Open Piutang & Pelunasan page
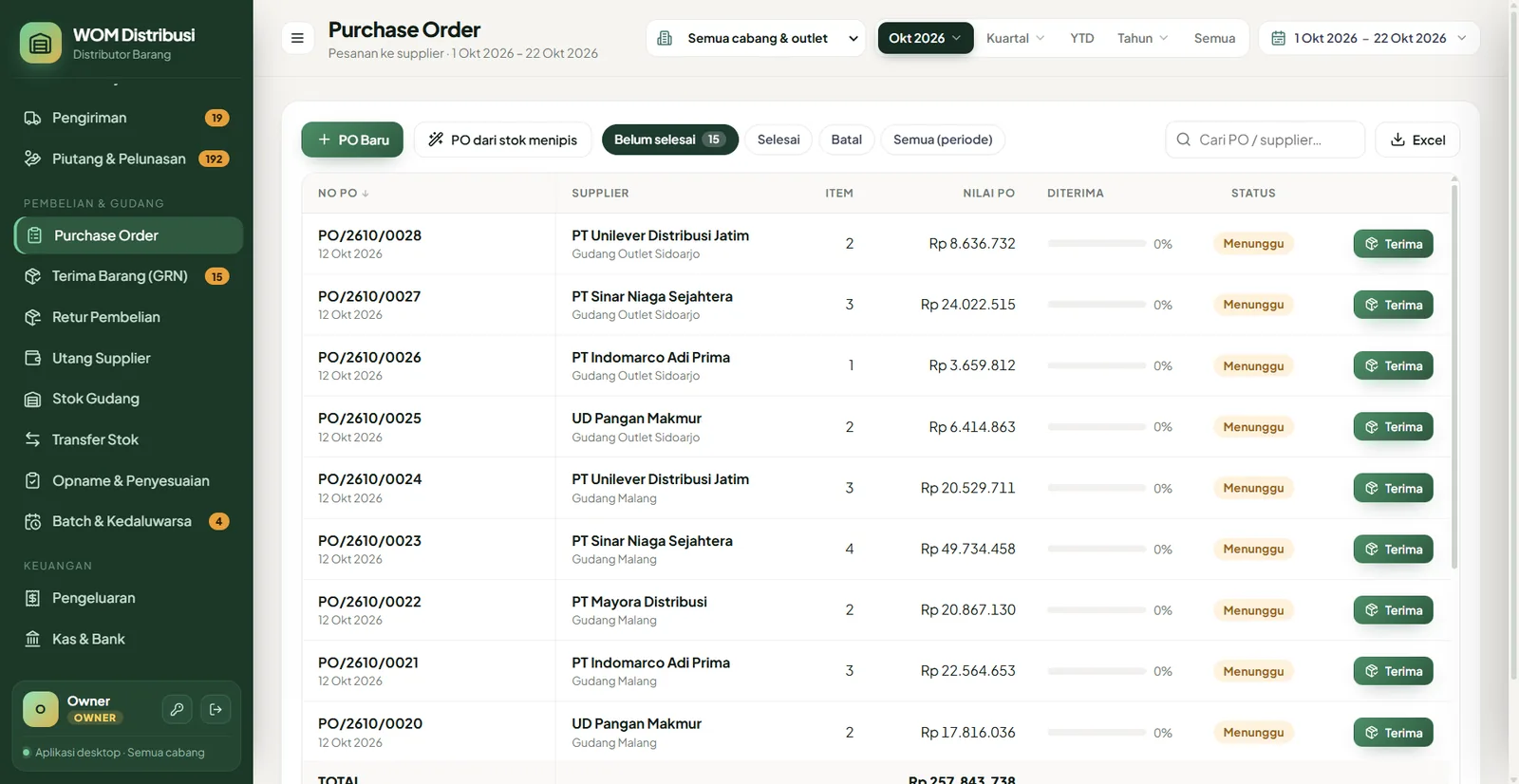 (x=128, y=159)
